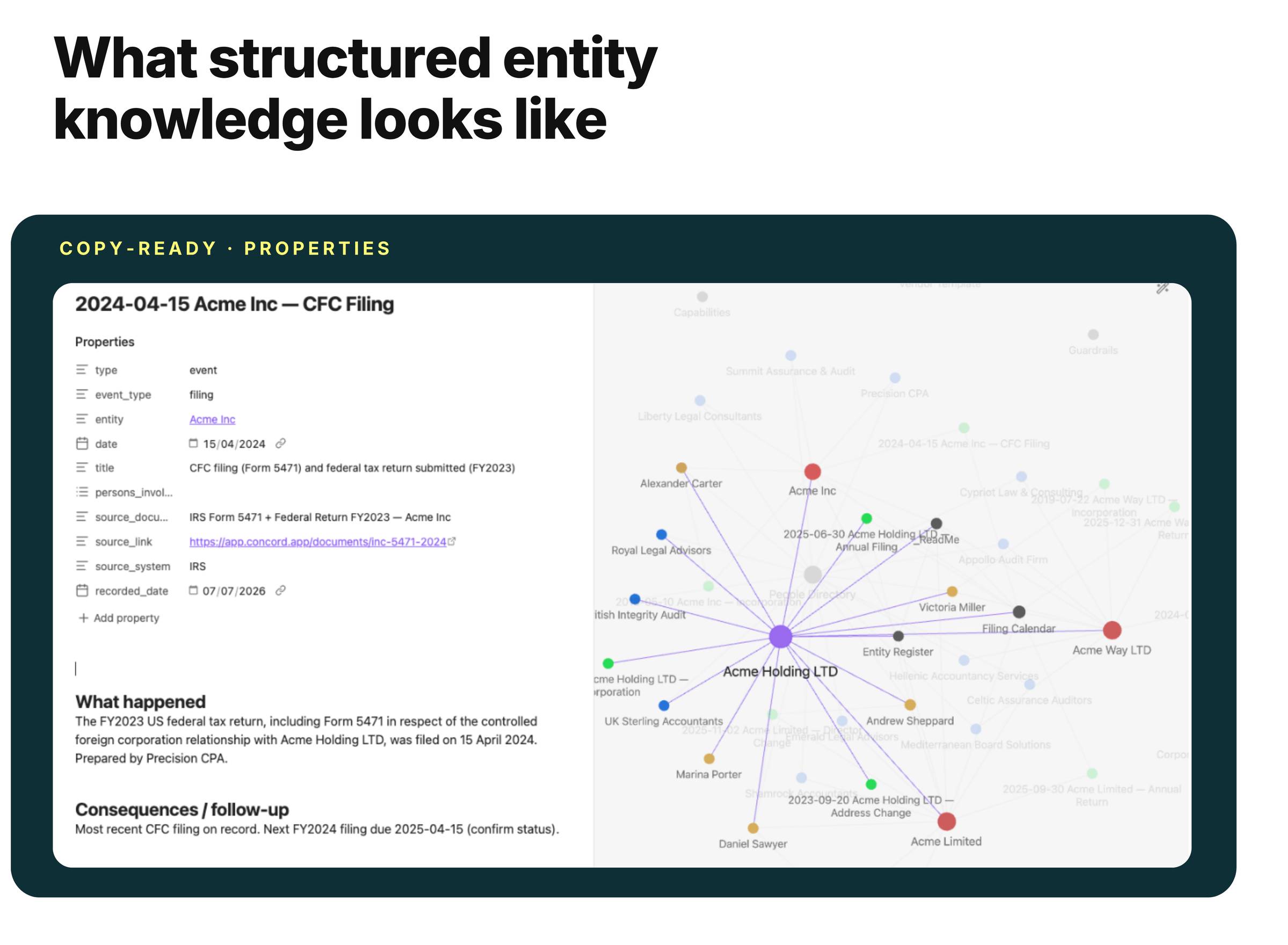Edit the event_type property value filing

(201, 395)
